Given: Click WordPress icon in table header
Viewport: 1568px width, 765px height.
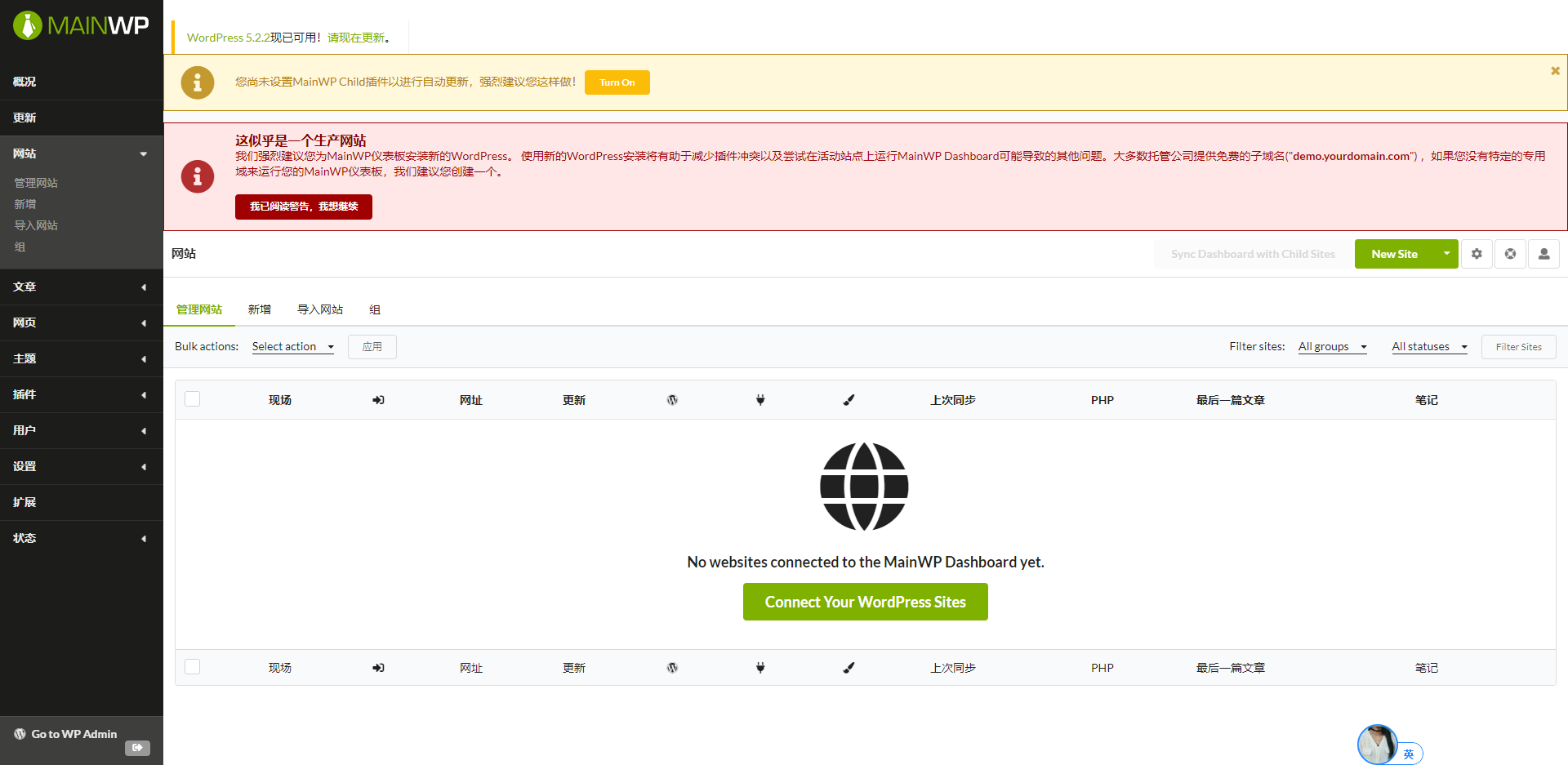Looking at the screenshot, I should [x=672, y=400].
